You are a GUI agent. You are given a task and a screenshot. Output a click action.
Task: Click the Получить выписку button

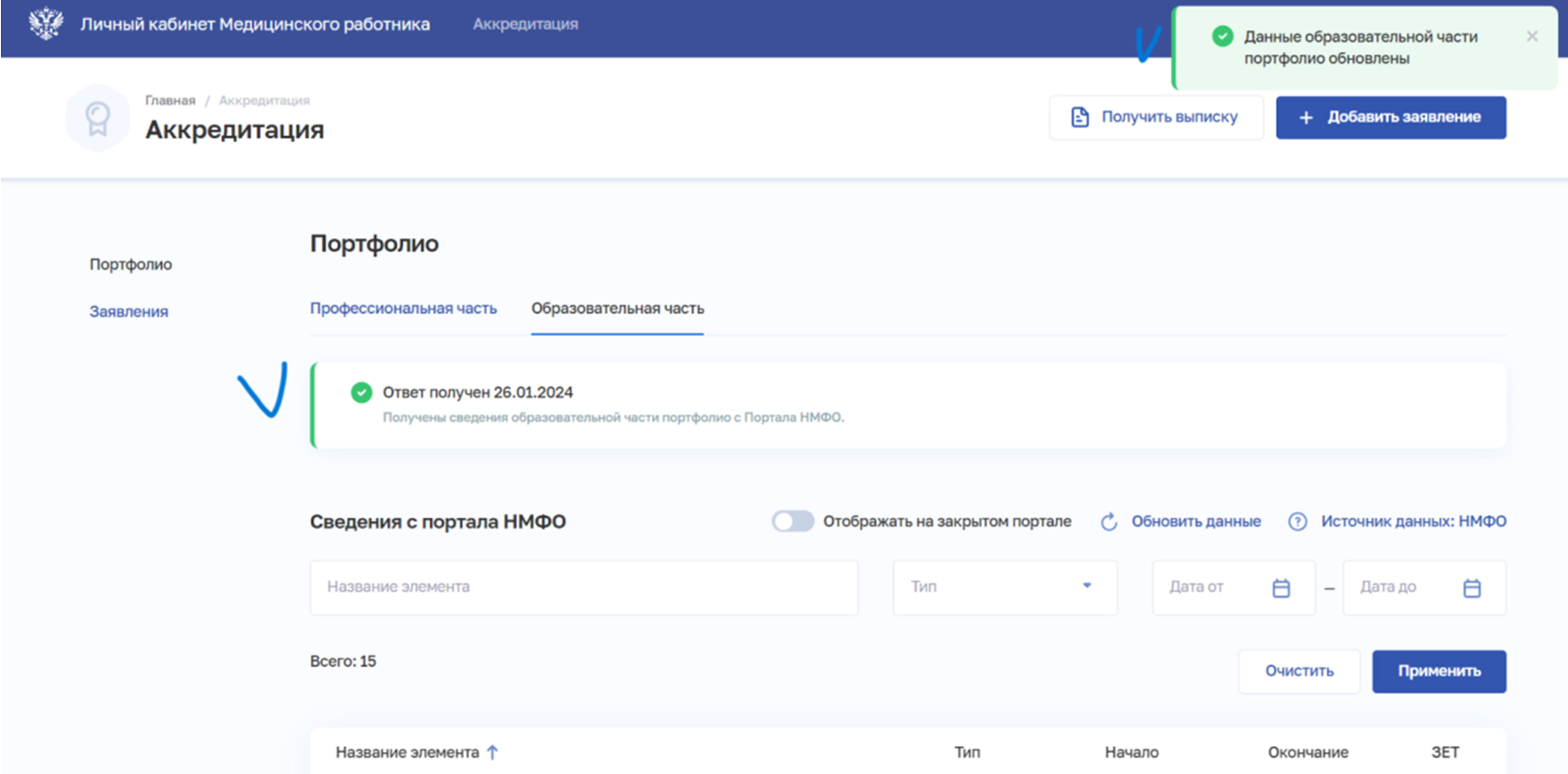pos(1157,118)
